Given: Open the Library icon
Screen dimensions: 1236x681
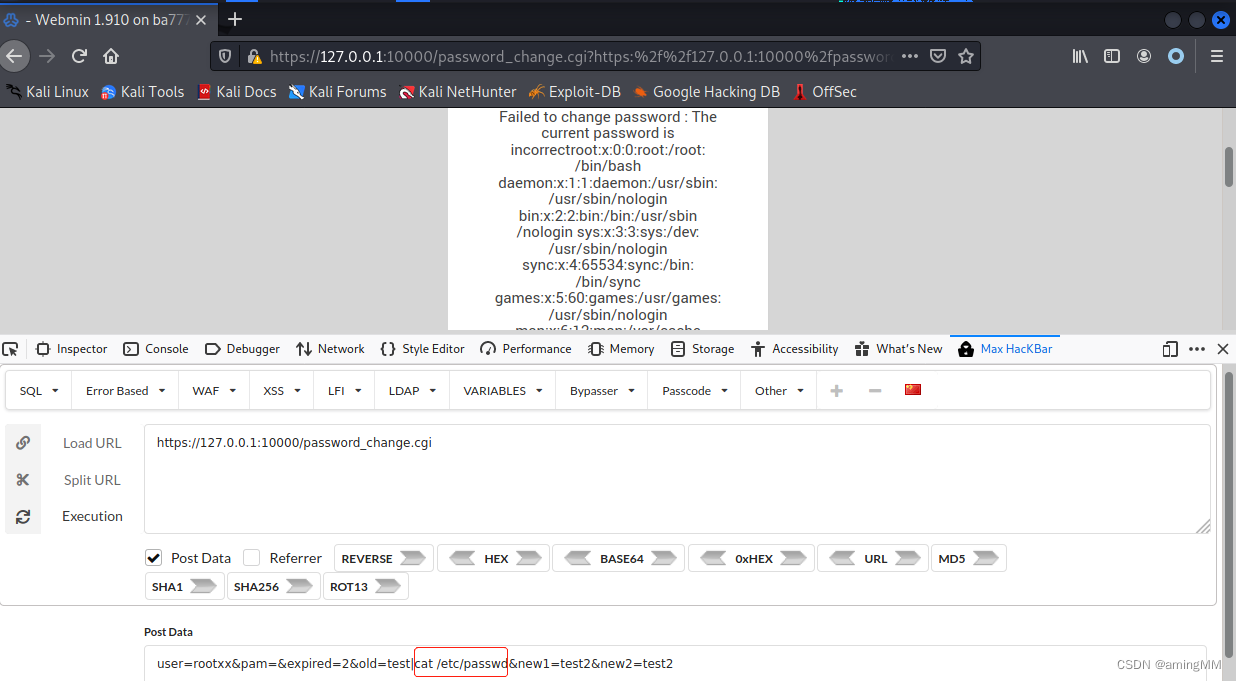Looking at the screenshot, I should click(1080, 56).
